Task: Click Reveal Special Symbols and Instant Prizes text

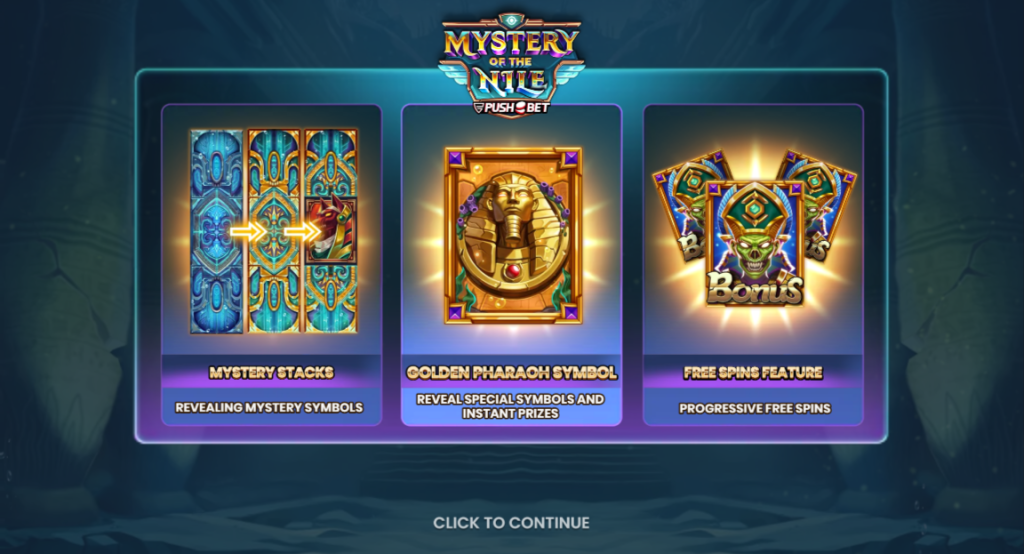Action: [x=510, y=406]
